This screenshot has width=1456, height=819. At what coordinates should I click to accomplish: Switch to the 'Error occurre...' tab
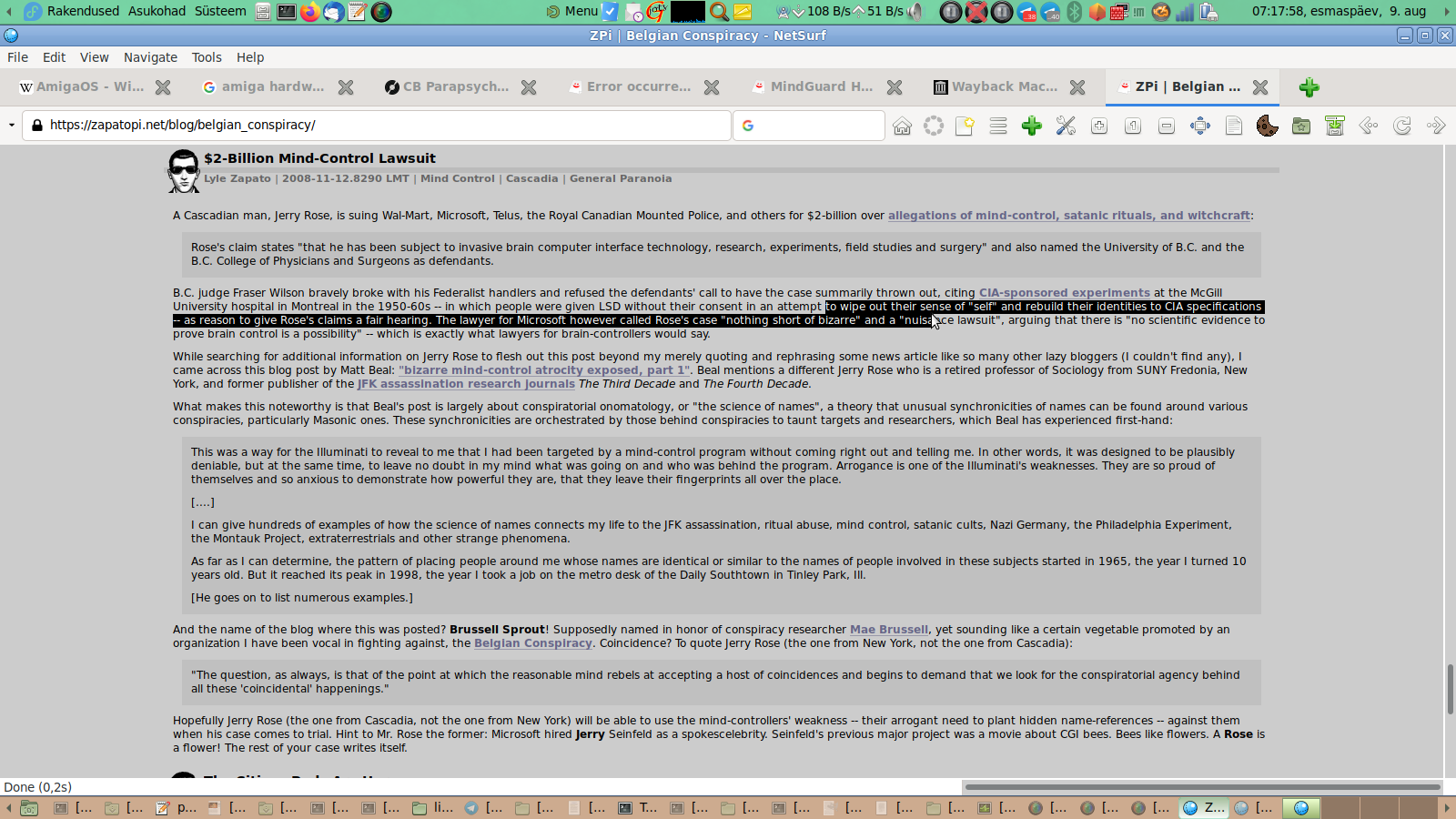[630, 87]
